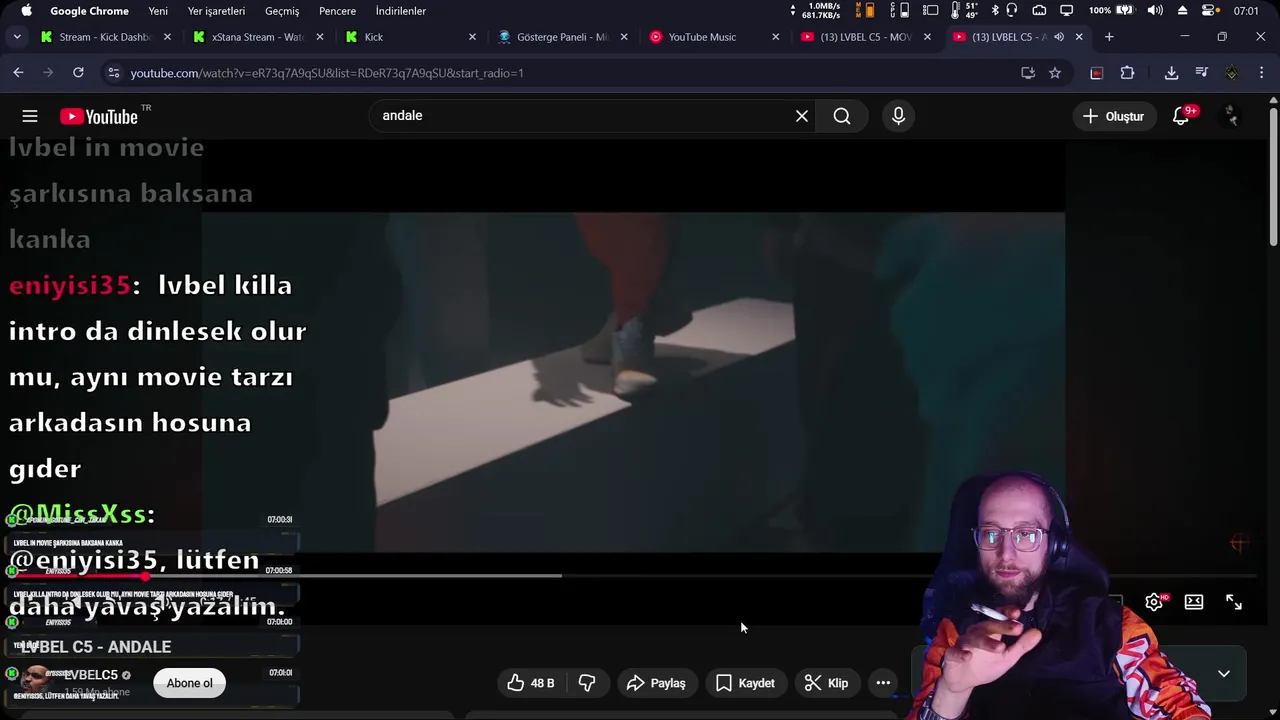
Task: Open the İndirilenler menu
Action: [400, 11]
